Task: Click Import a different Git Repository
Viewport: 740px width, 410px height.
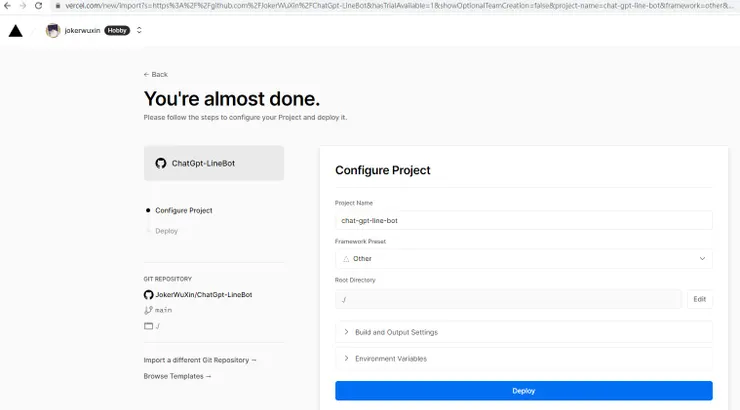Action: [x=200, y=360]
